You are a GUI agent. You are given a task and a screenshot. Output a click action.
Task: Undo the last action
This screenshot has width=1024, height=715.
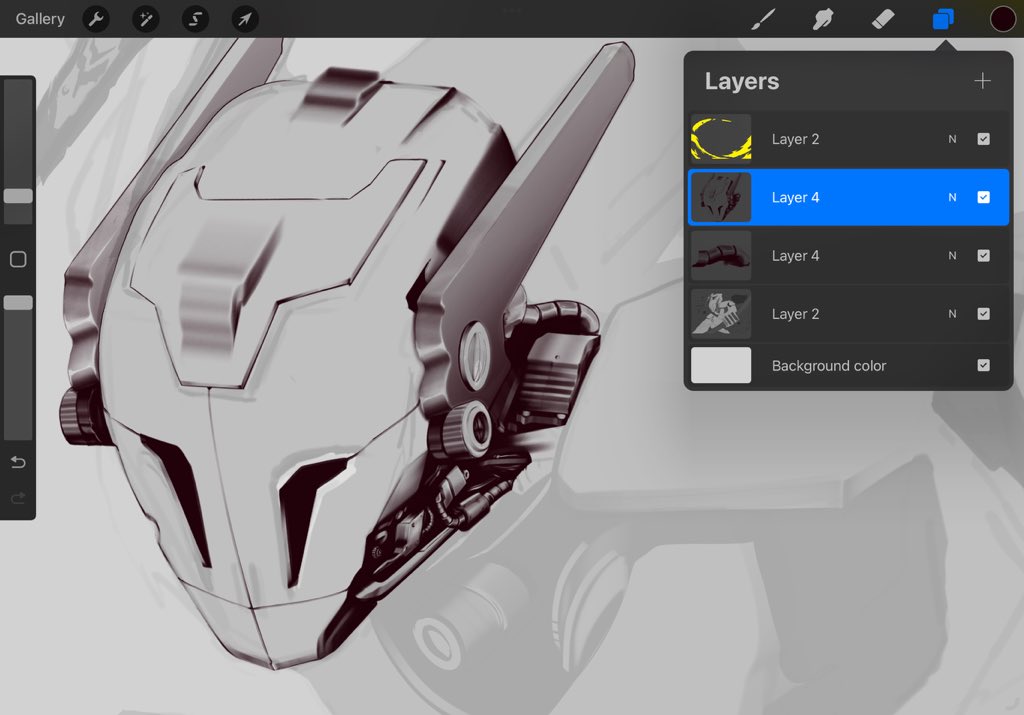pyautogui.click(x=18, y=462)
